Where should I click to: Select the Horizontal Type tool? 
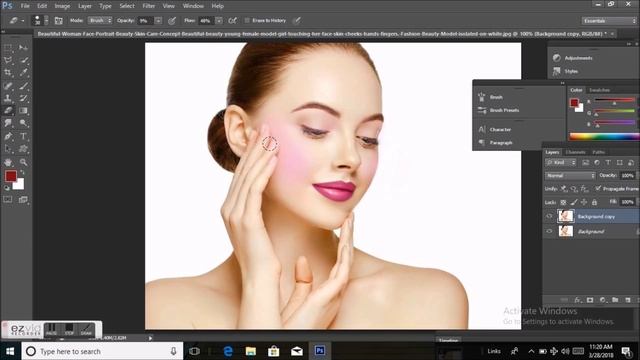tap(23, 136)
